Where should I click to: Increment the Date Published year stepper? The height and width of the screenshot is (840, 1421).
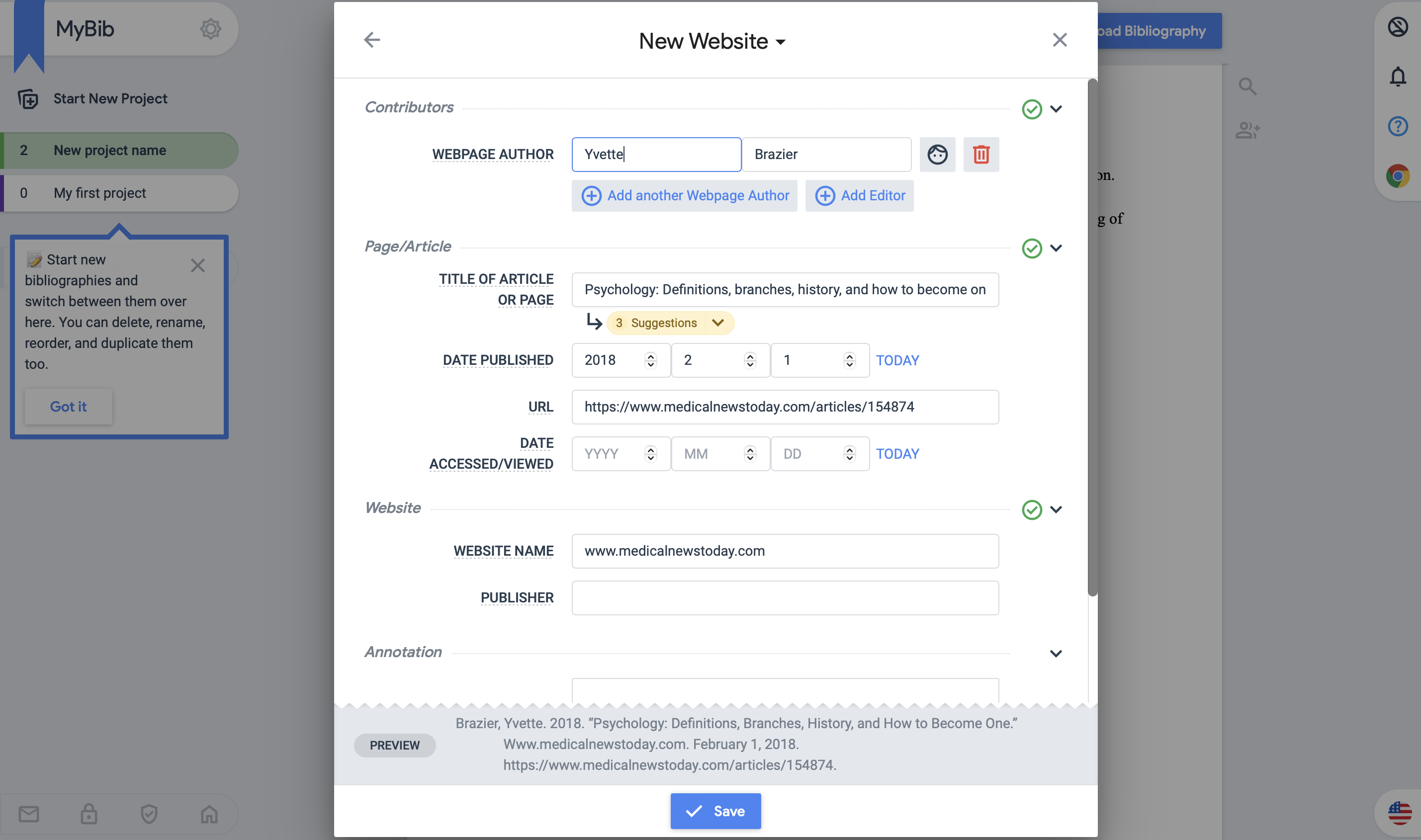650,355
